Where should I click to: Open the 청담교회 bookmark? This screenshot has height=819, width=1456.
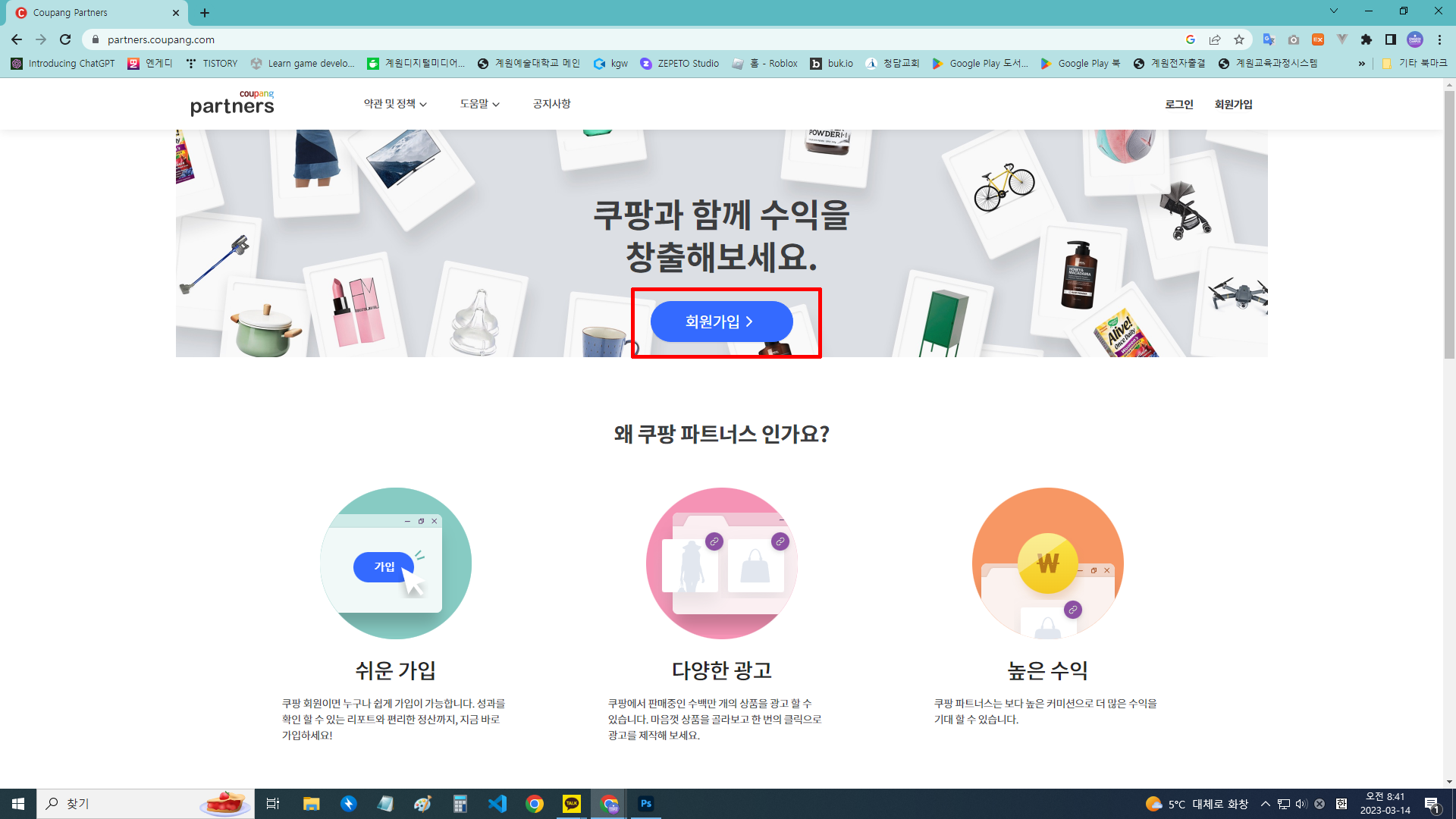click(893, 64)
